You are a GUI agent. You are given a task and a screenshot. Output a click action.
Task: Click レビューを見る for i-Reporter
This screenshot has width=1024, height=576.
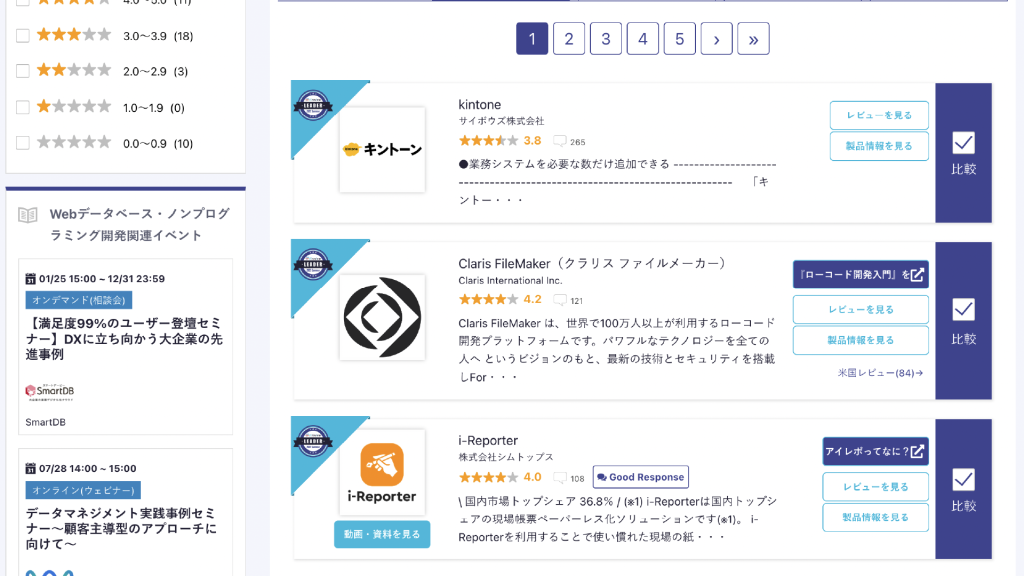[876, 487]
